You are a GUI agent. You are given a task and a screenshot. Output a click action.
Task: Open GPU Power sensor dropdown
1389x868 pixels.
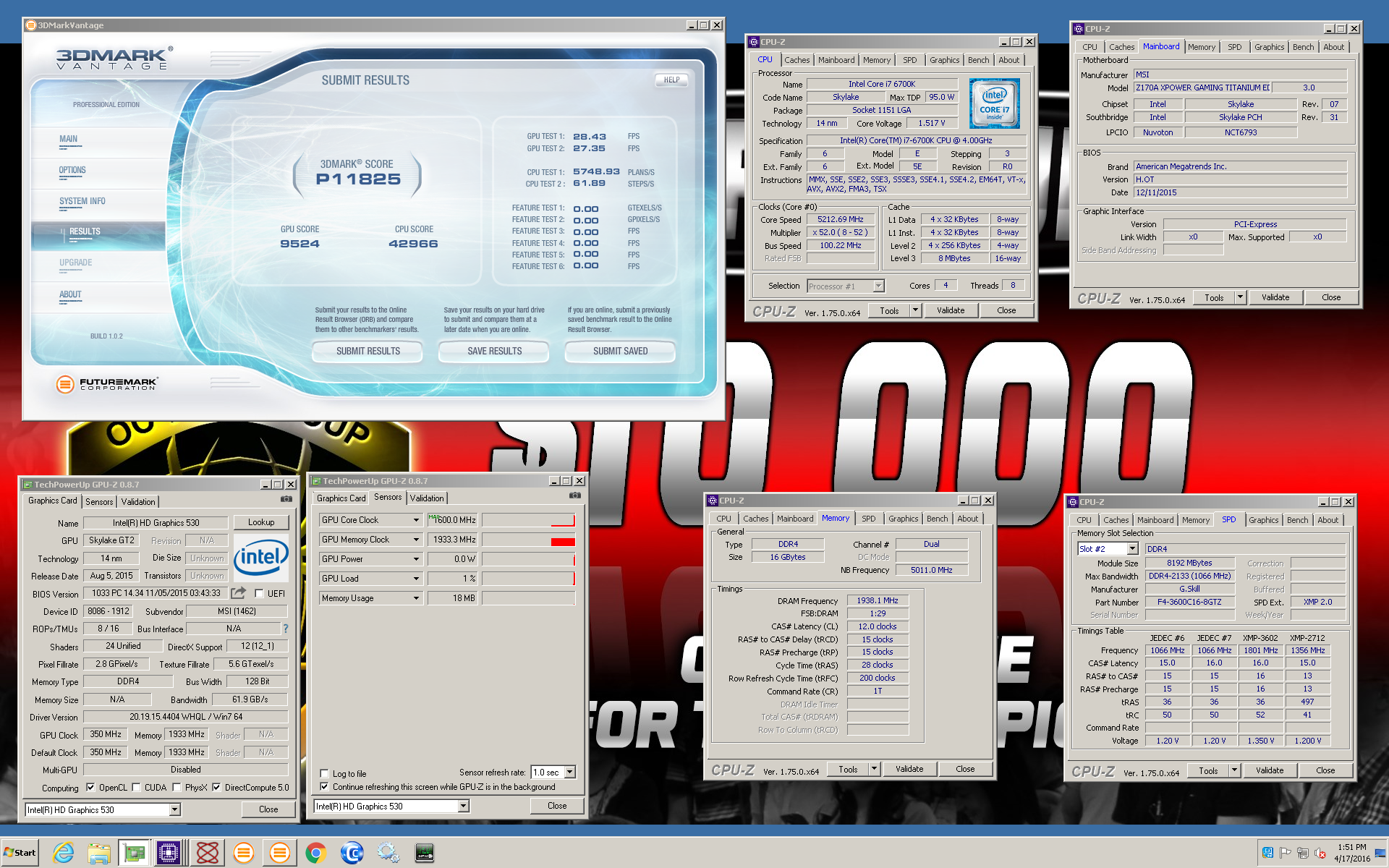416,559
